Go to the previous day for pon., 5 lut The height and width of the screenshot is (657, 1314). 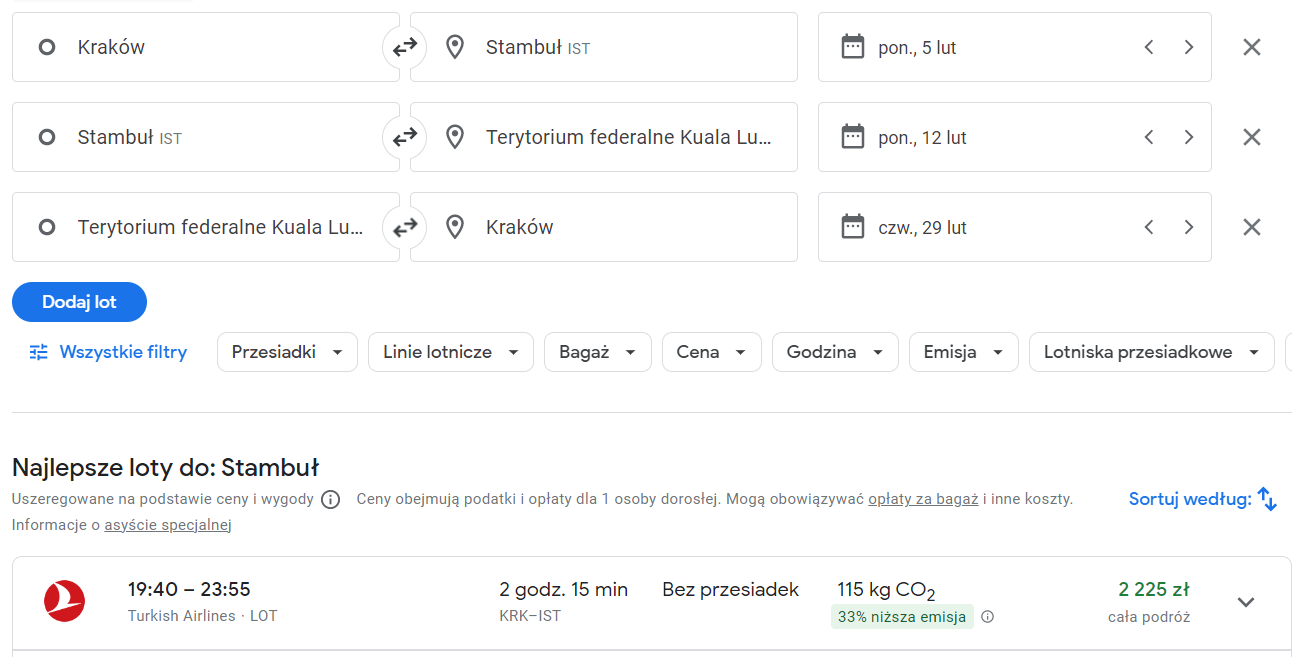coord(1149,47)
